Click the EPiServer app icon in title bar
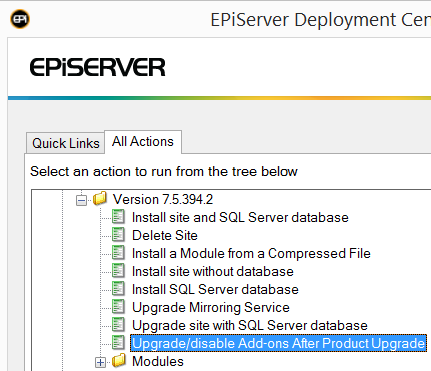431x371 pixels. tap(20, 19)
